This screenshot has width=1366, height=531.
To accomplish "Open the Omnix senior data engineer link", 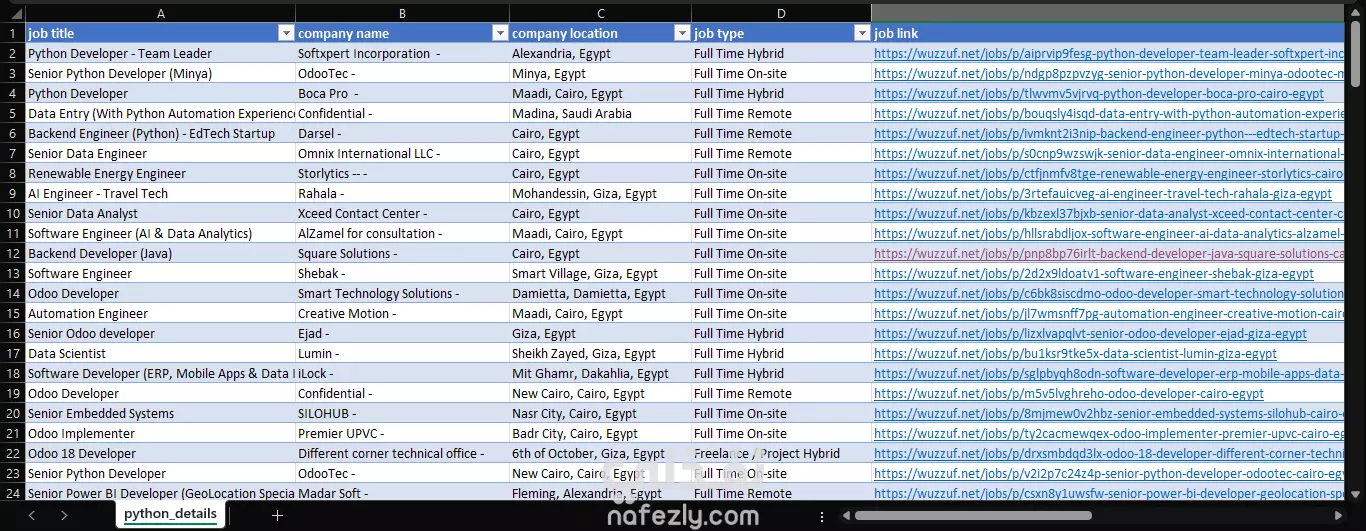I will click(1109, 153).
